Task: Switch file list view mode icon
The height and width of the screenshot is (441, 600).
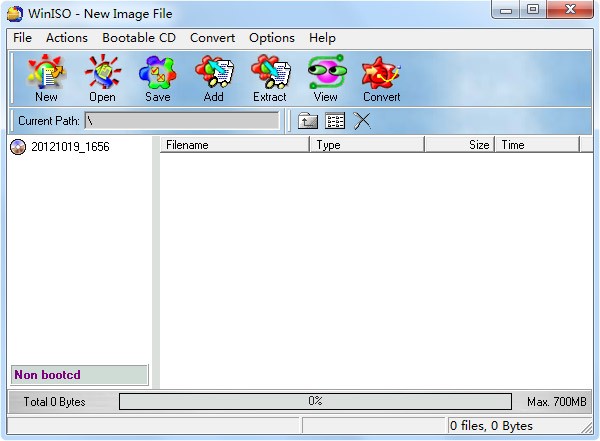Action: 335,121
